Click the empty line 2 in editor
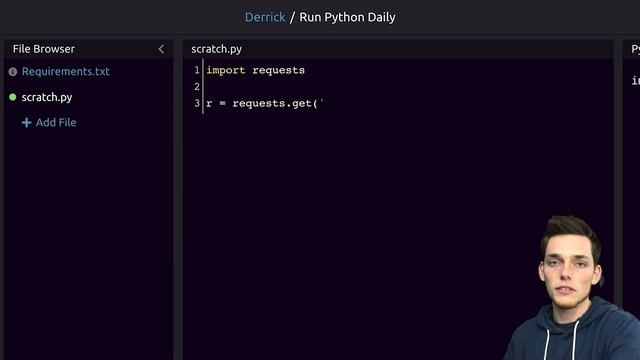Screen dimensions: 640x360 tap(408, 87)
